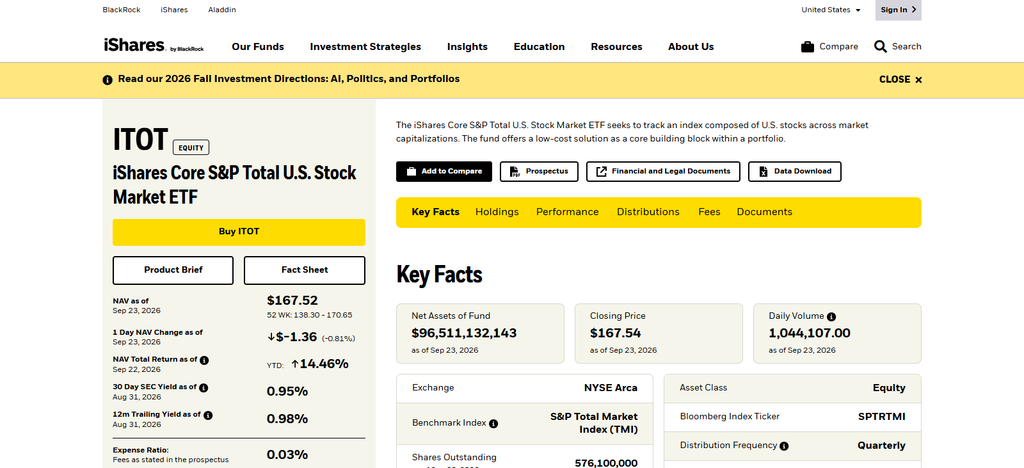Image resolution: width=1024 pixels, height=468 pixels.
Task: Switch to the Fees tab
Action: point(709,212)
